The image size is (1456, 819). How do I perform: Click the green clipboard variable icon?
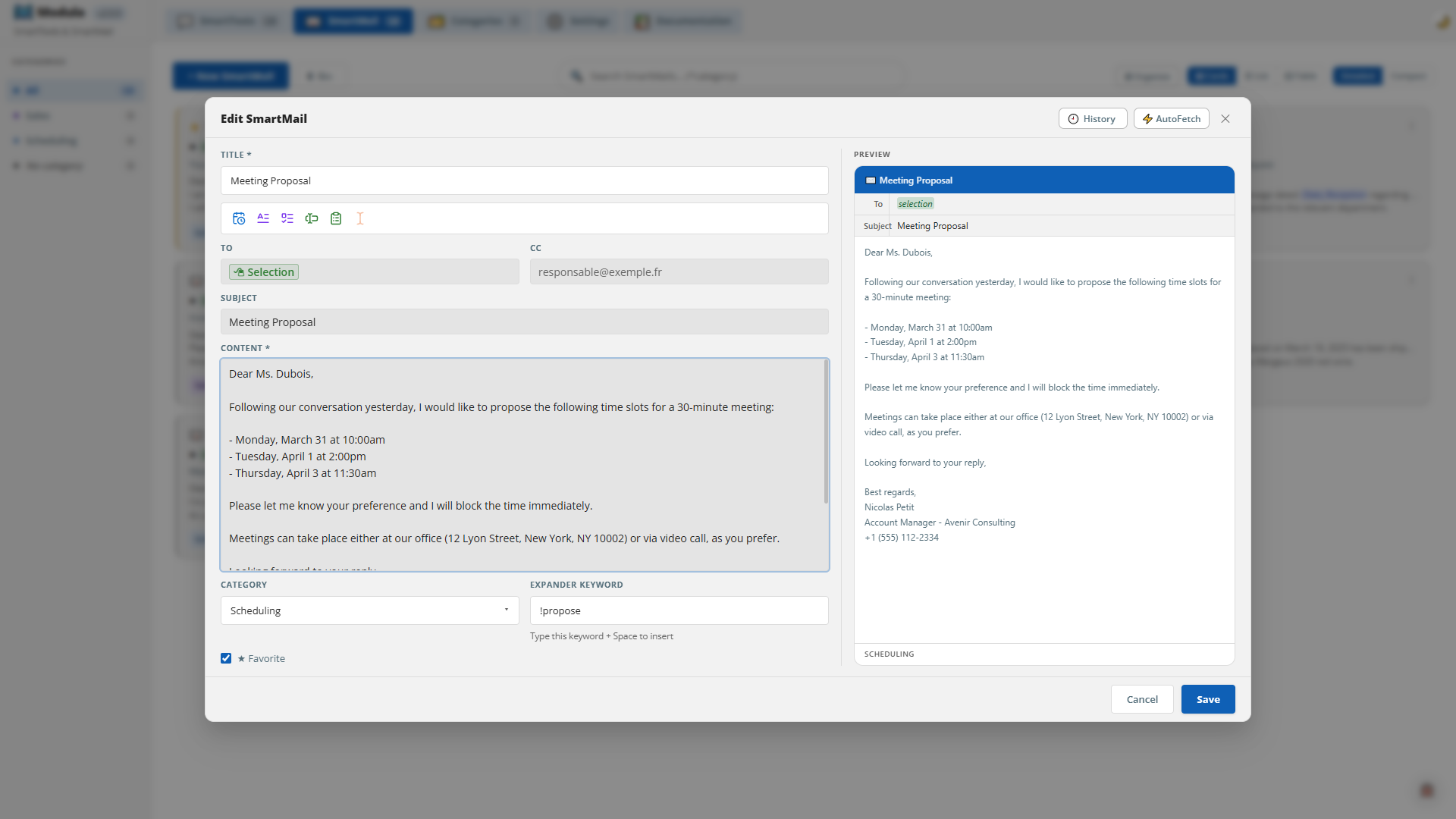click(336, 218)
